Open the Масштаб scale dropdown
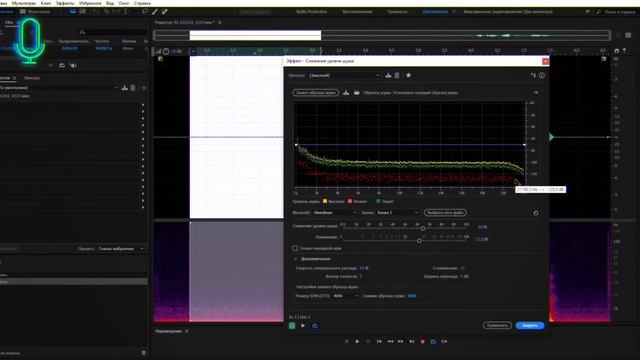The width and height of the screenshot is (640, 360). point(335,213)
